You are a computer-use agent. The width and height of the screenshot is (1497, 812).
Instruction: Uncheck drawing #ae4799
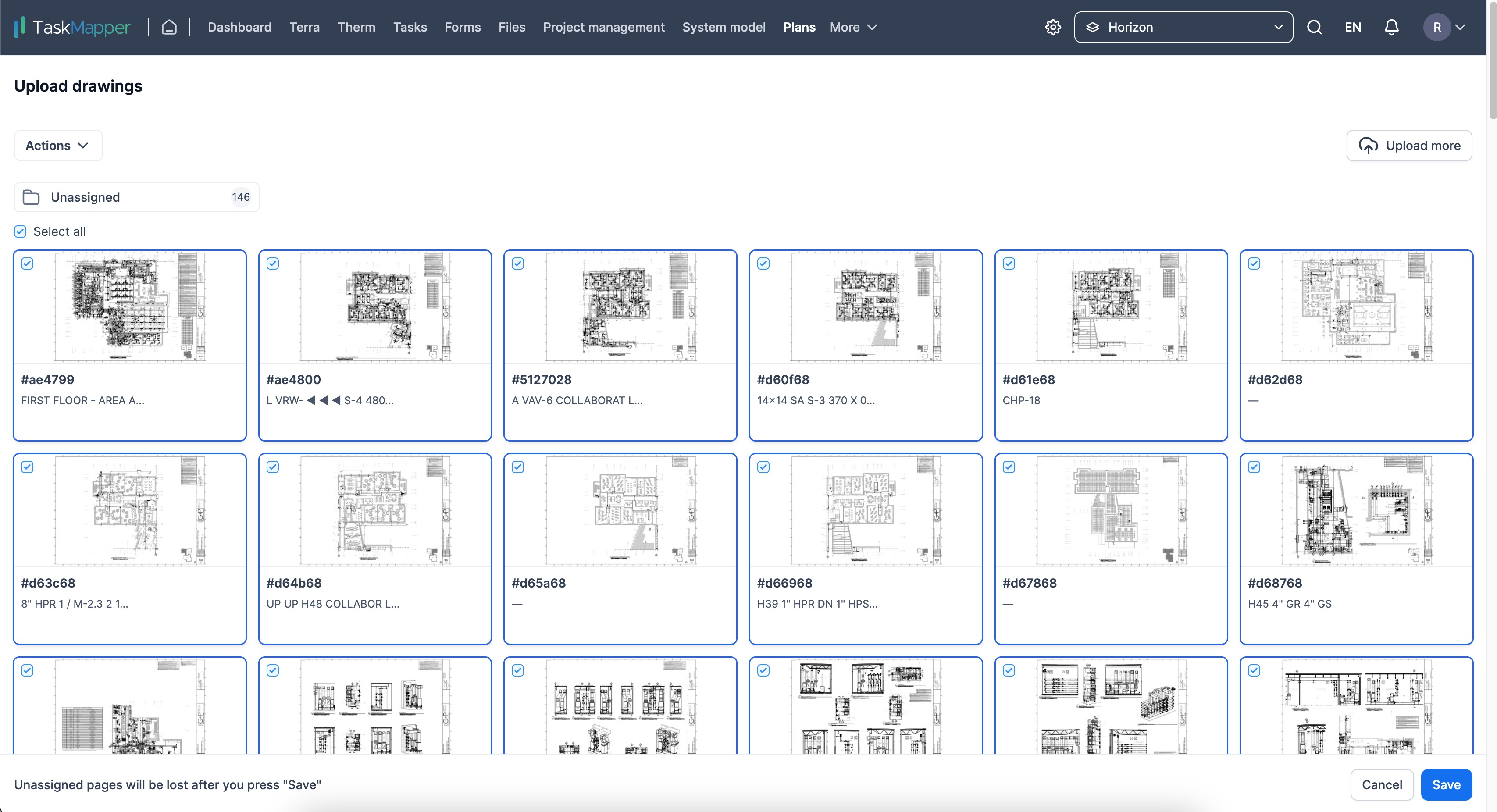point(27,264)
